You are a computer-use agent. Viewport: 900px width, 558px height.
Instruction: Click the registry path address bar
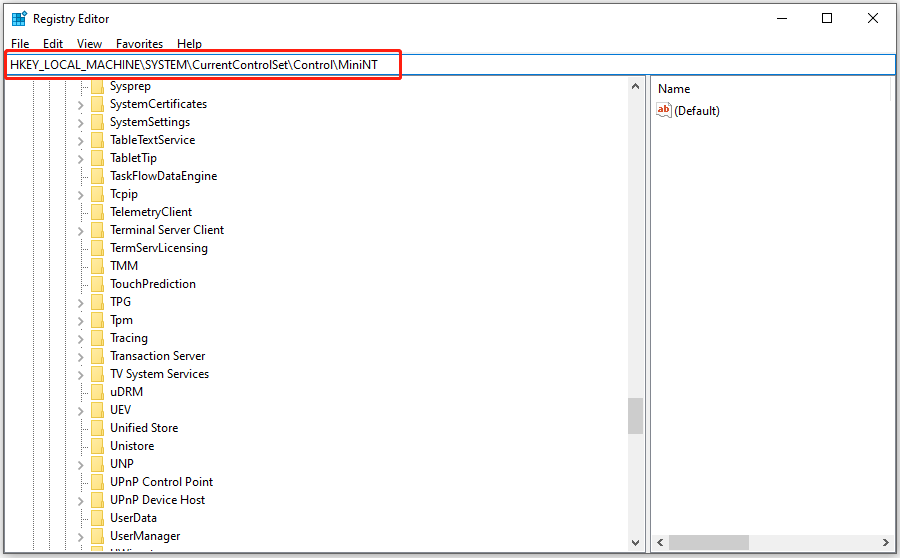(450, 65)
